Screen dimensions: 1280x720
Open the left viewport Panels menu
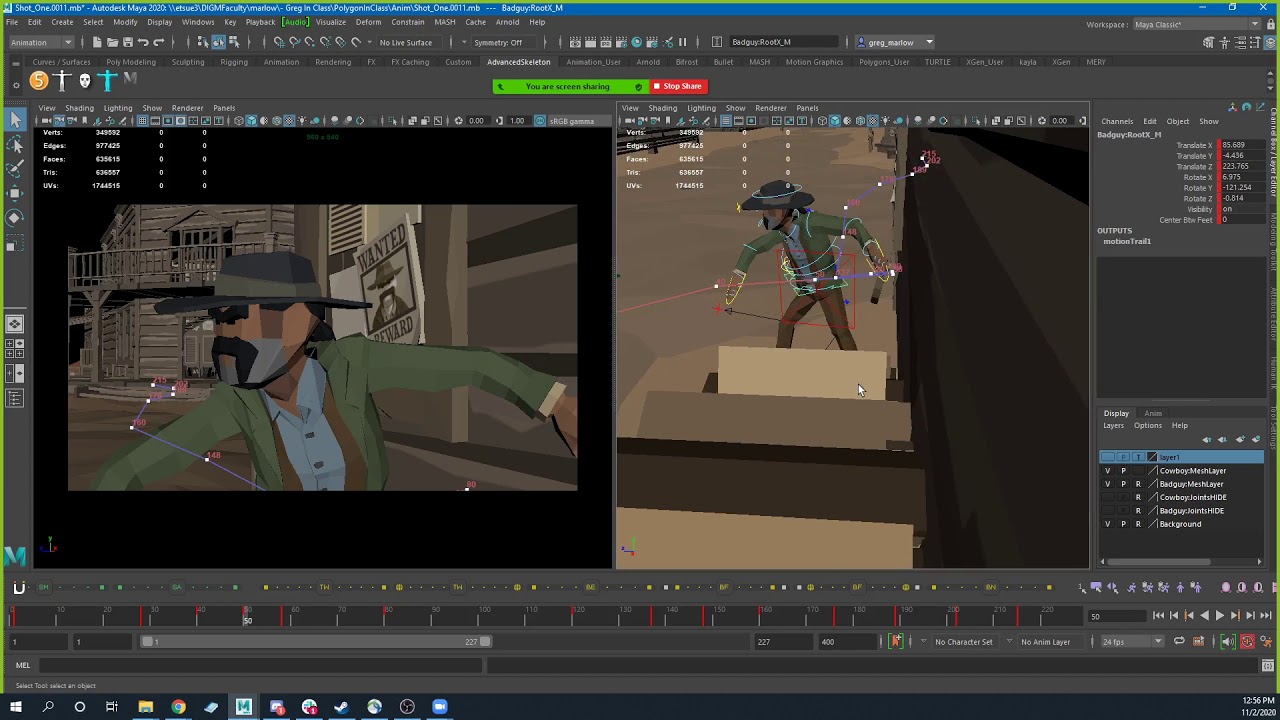tap(224, 108)
